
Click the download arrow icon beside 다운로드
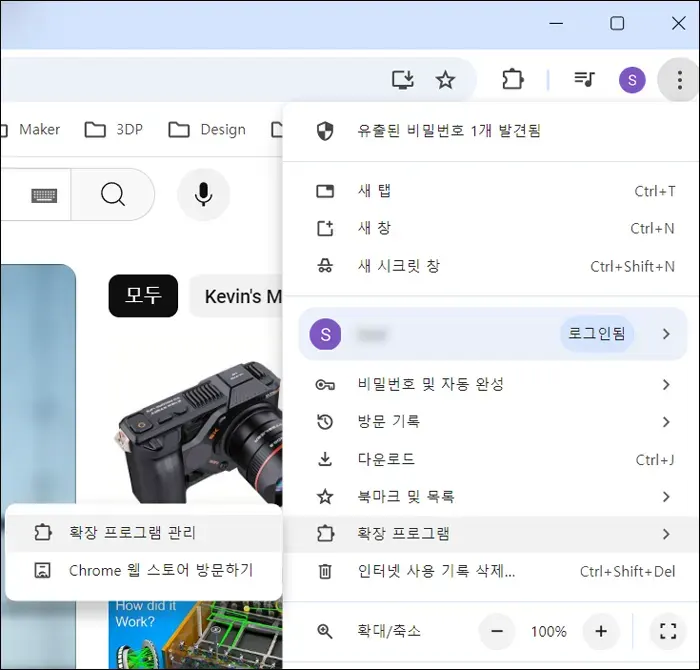pos(325,459)
